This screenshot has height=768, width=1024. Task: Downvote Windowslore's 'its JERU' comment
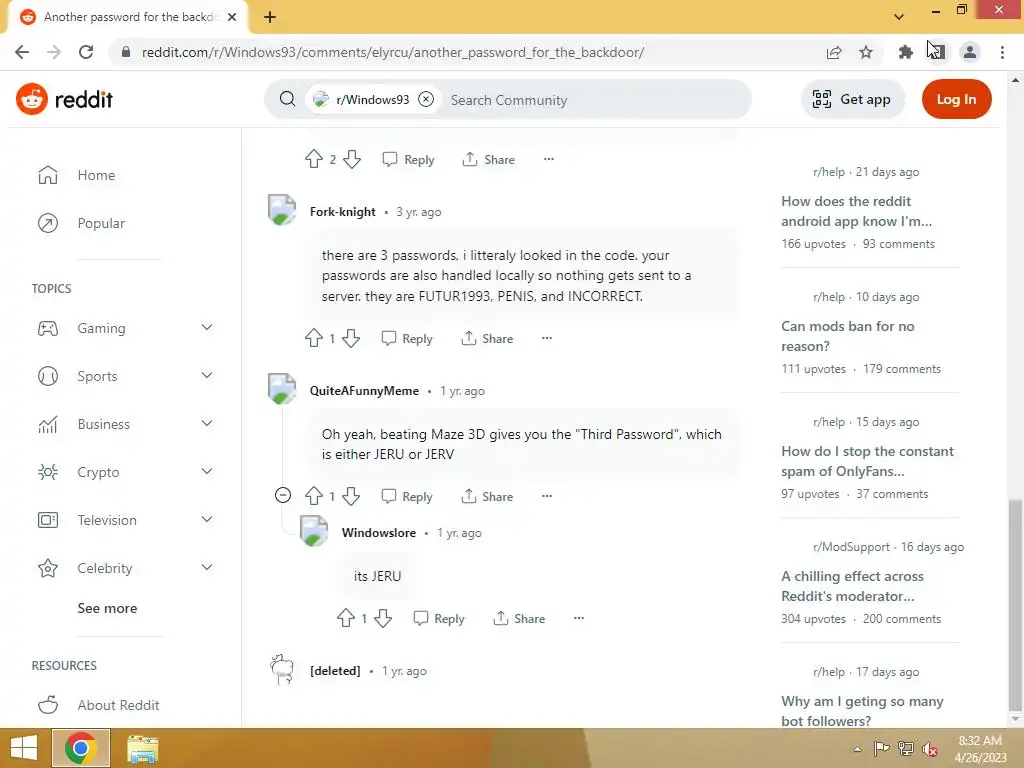[383, 618]
